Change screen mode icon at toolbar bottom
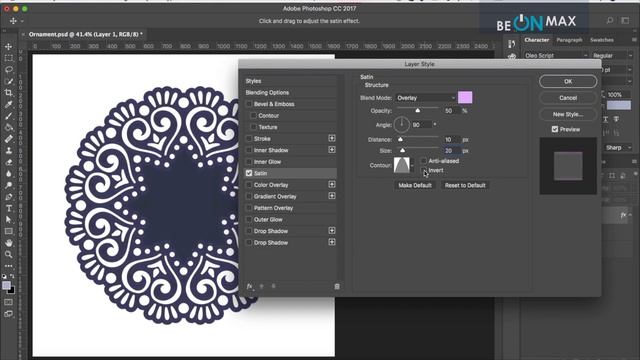The width and height of the screenshot is (640, 360). [9, 314]
